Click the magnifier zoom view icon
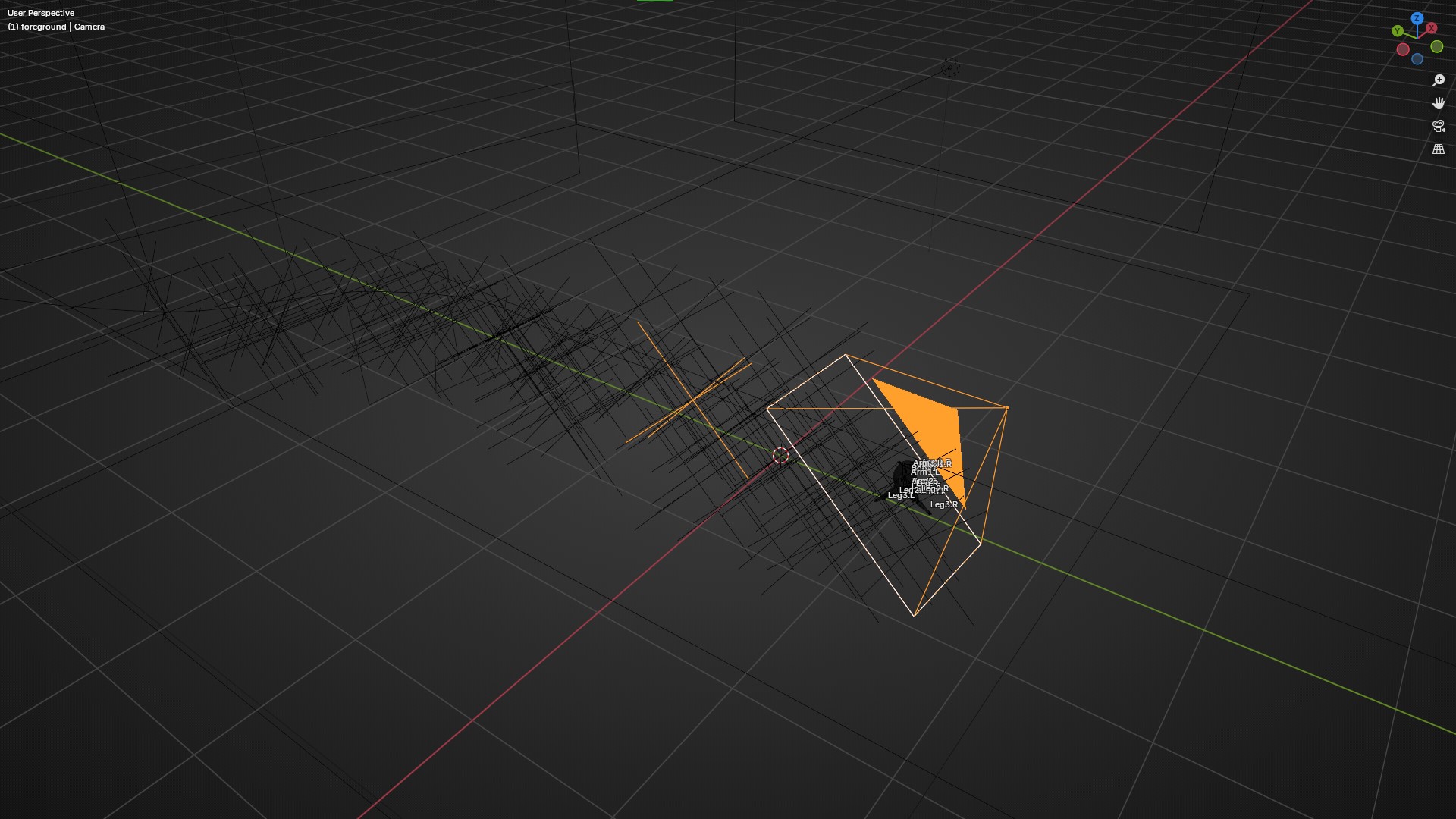 (x=1439, y=80)
